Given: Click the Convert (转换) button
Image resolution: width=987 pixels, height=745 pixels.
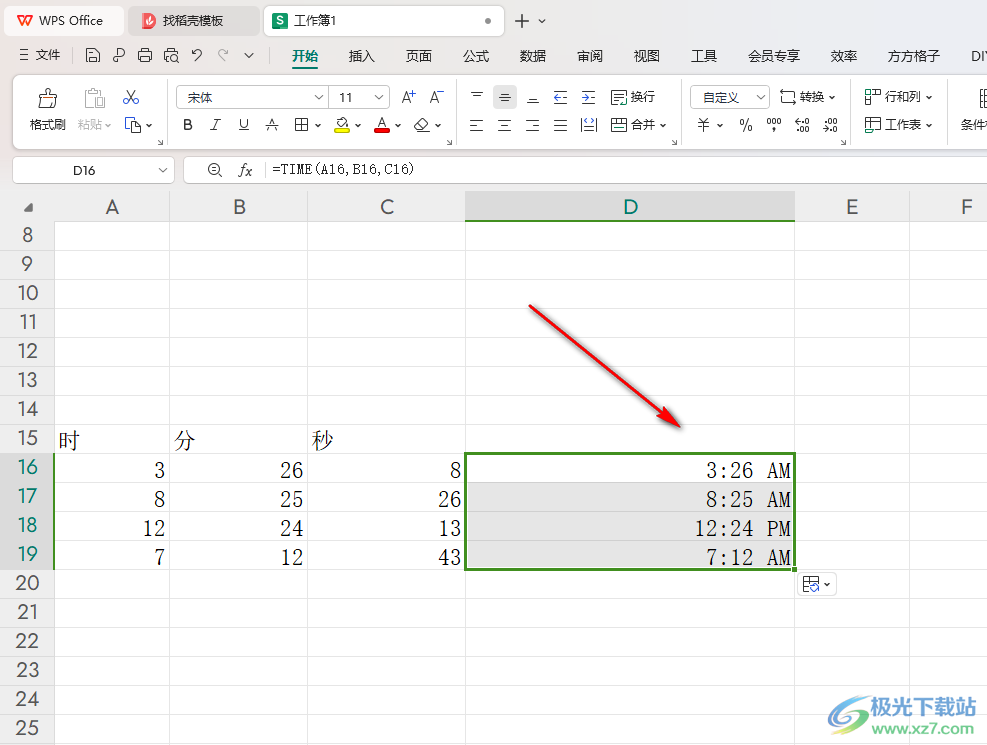Looking at the screenshot, I should 808,97.
